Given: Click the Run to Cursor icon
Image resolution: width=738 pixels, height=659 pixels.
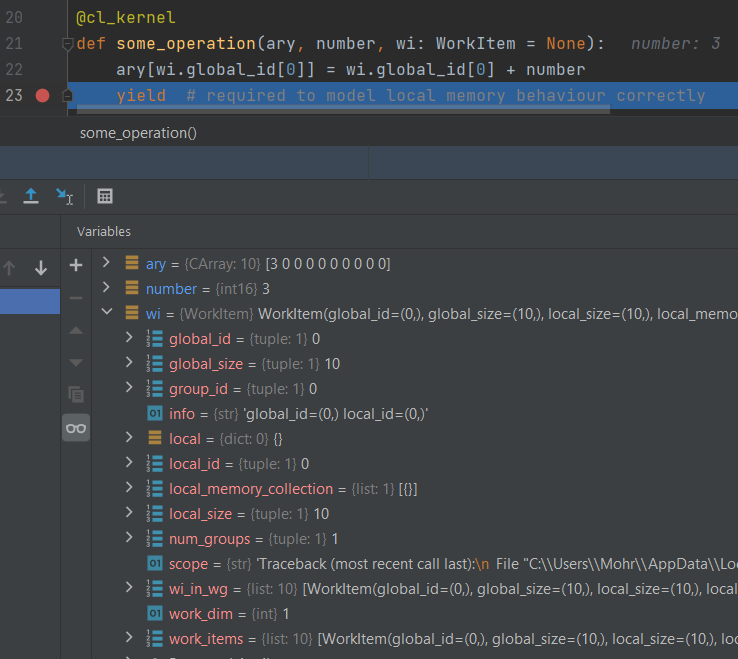Looking at the screenshot, I should coord(65,196).
